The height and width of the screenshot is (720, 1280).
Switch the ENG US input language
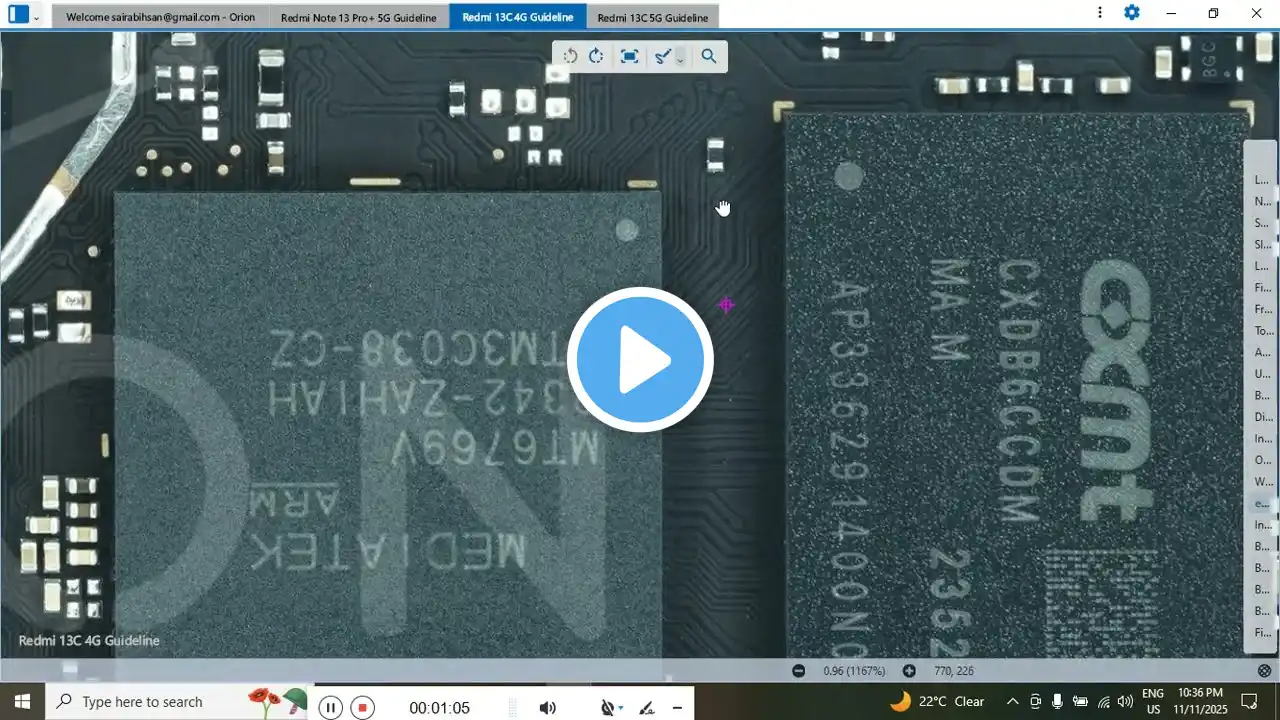(x=1152, y=701)
